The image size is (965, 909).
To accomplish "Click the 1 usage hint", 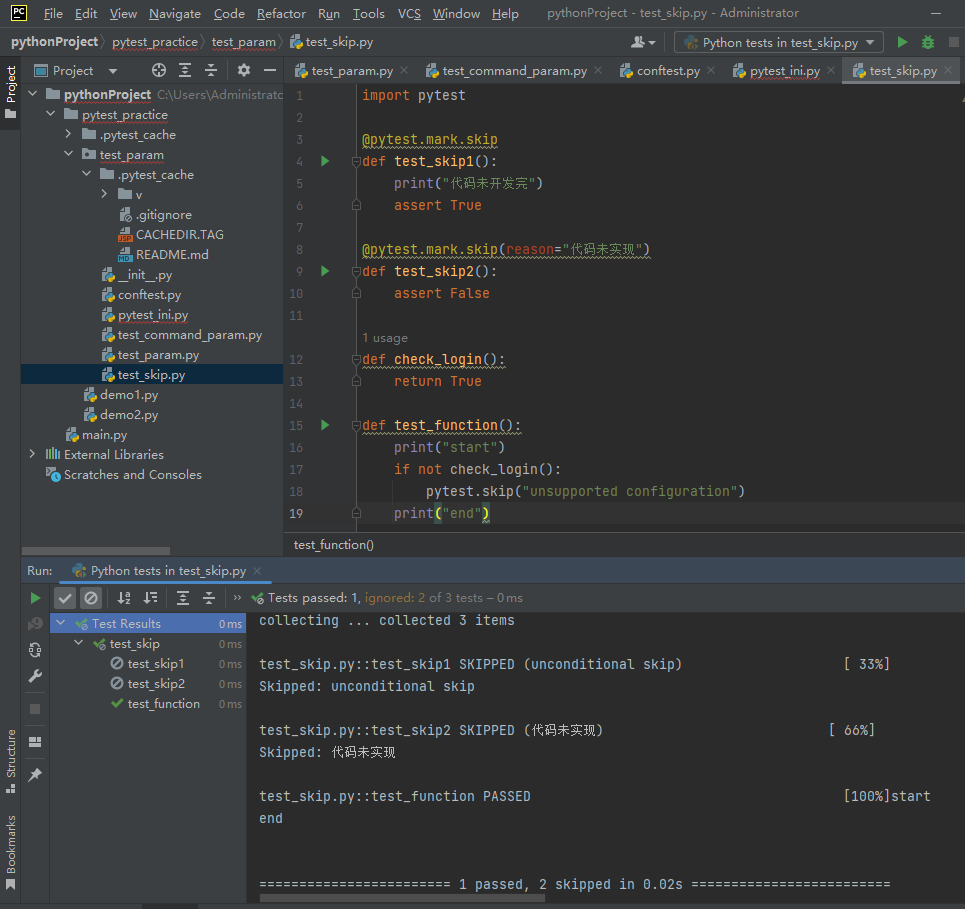I will tap(385, 338).
